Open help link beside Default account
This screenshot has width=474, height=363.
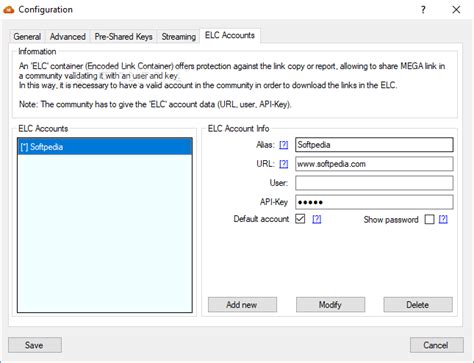pos(316,219)
